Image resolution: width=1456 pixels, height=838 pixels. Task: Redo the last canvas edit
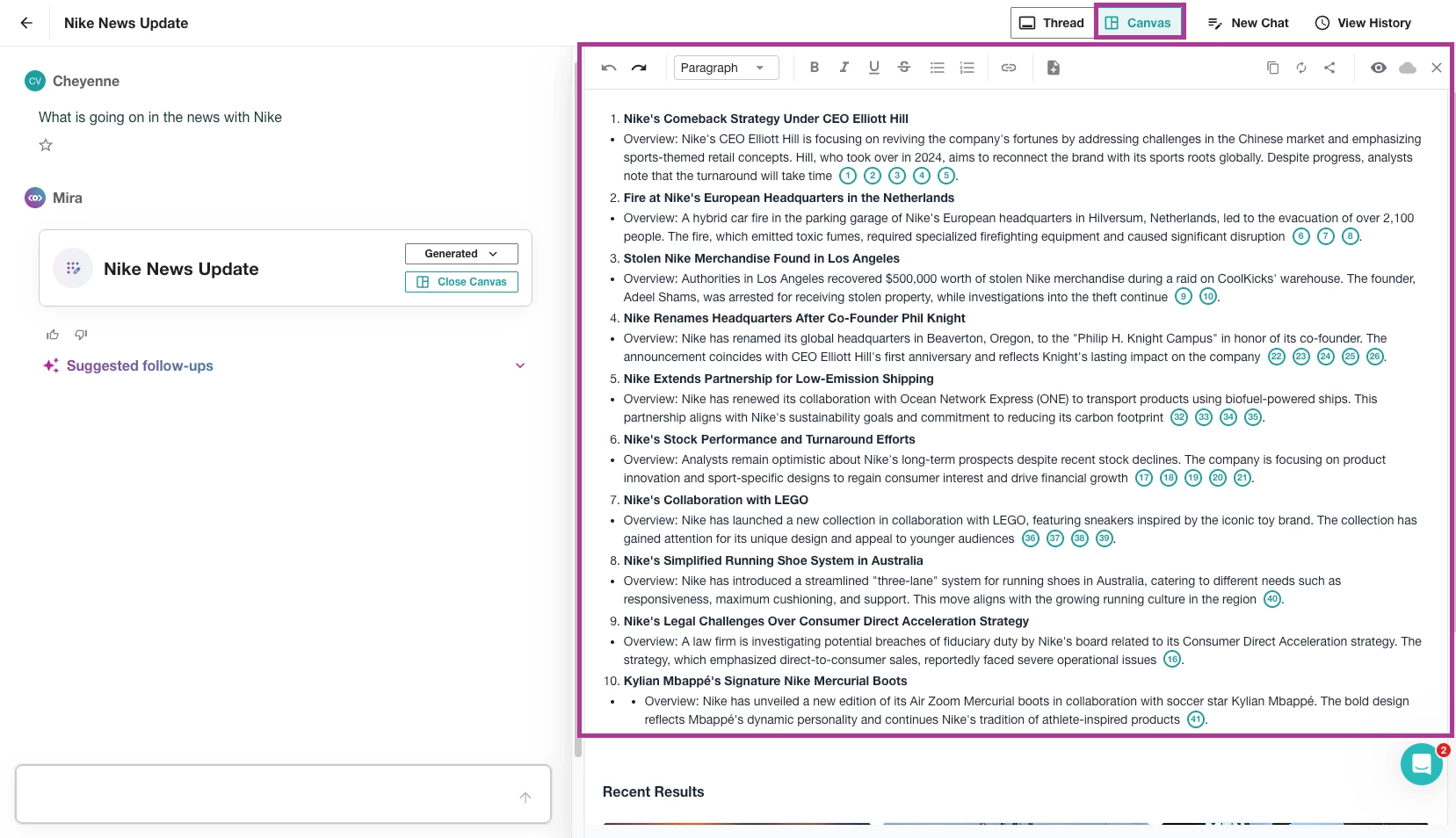(639, 68)
